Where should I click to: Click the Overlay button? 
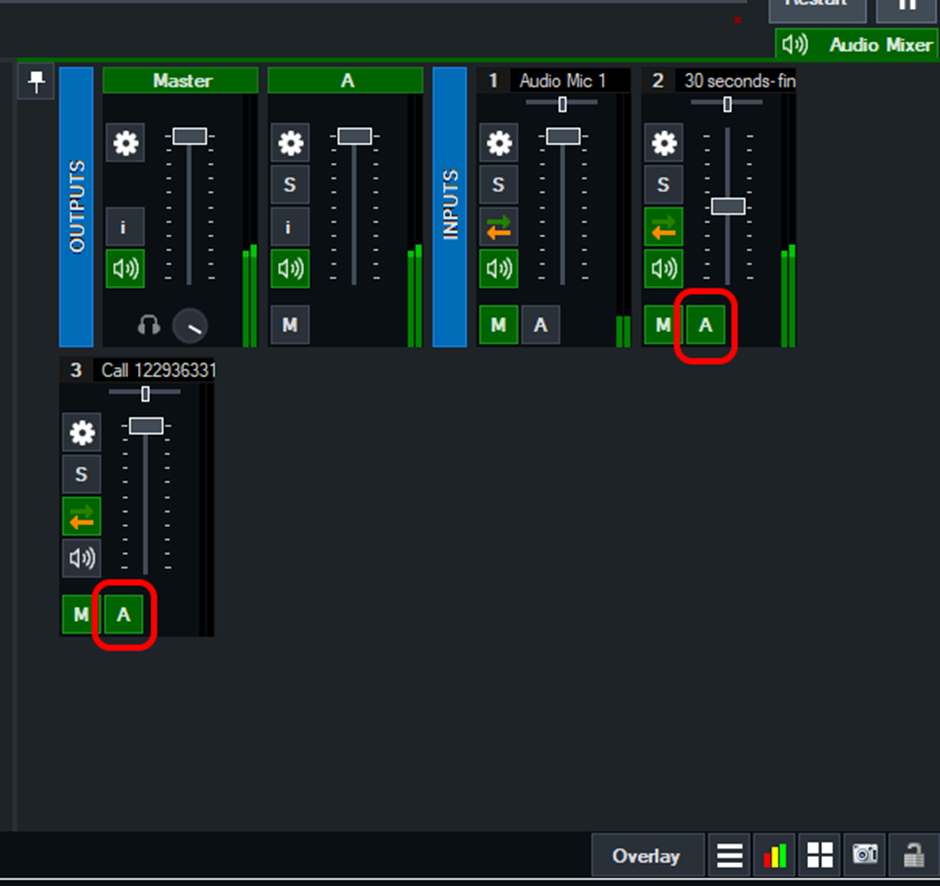[647, 855]
